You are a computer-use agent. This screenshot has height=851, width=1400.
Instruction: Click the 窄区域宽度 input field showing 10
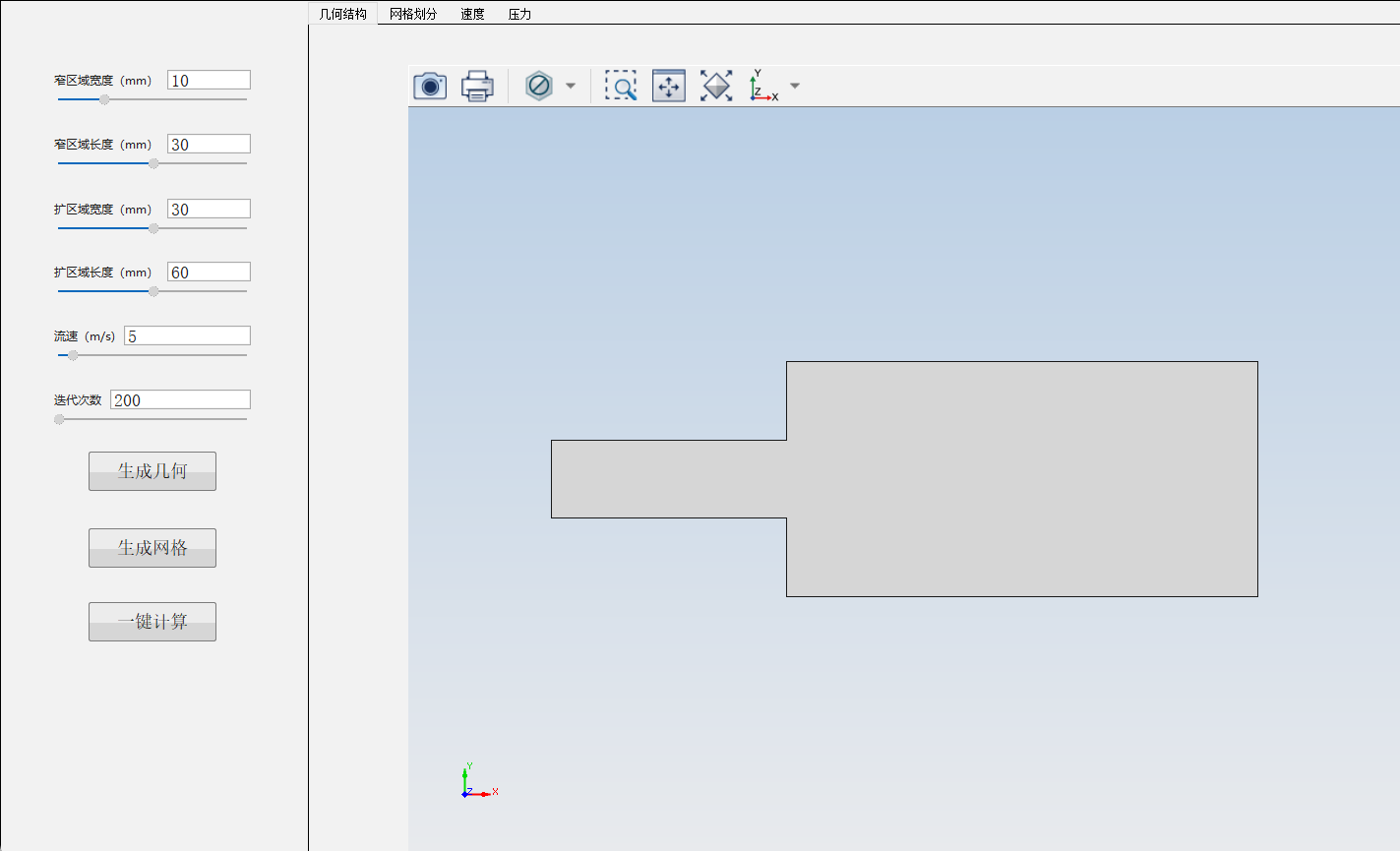coord(209,81)
